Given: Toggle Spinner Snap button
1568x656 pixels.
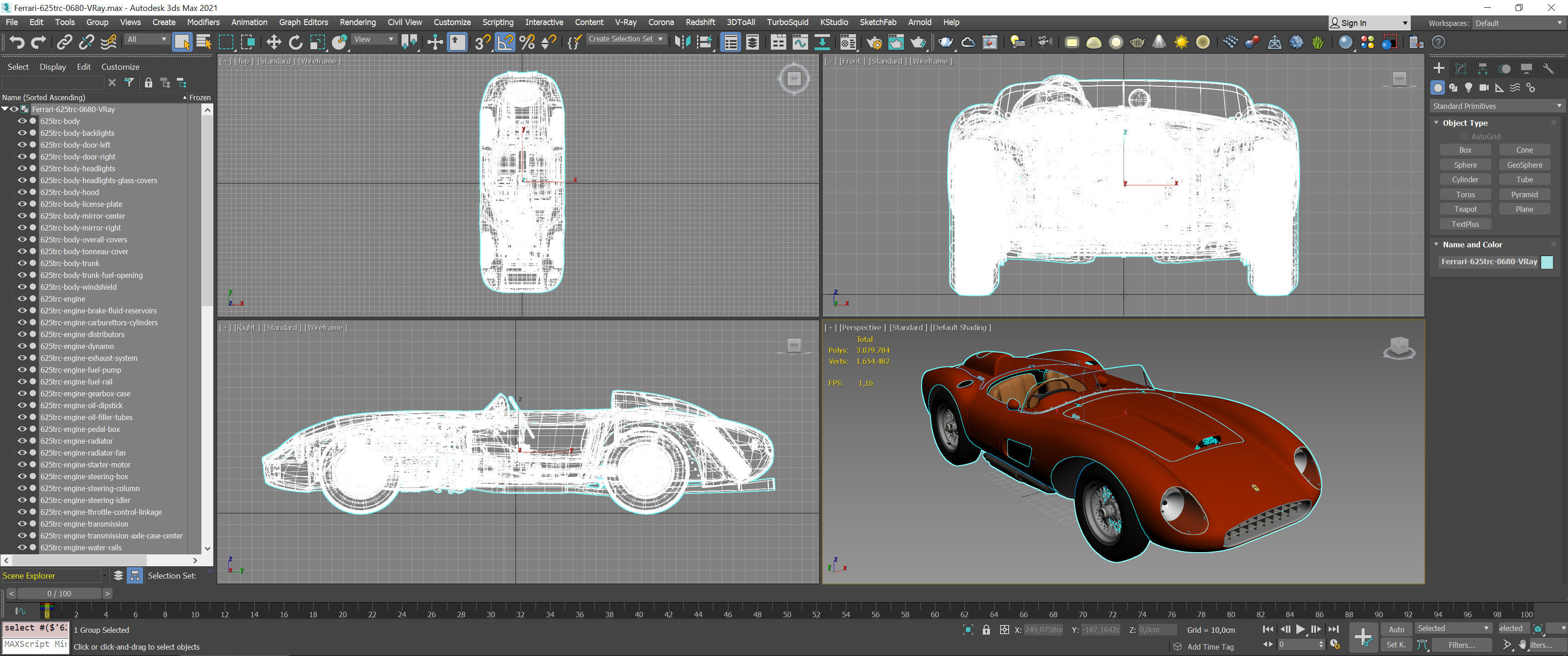Looking at the screenshot, I should click(x=549, y=42).
